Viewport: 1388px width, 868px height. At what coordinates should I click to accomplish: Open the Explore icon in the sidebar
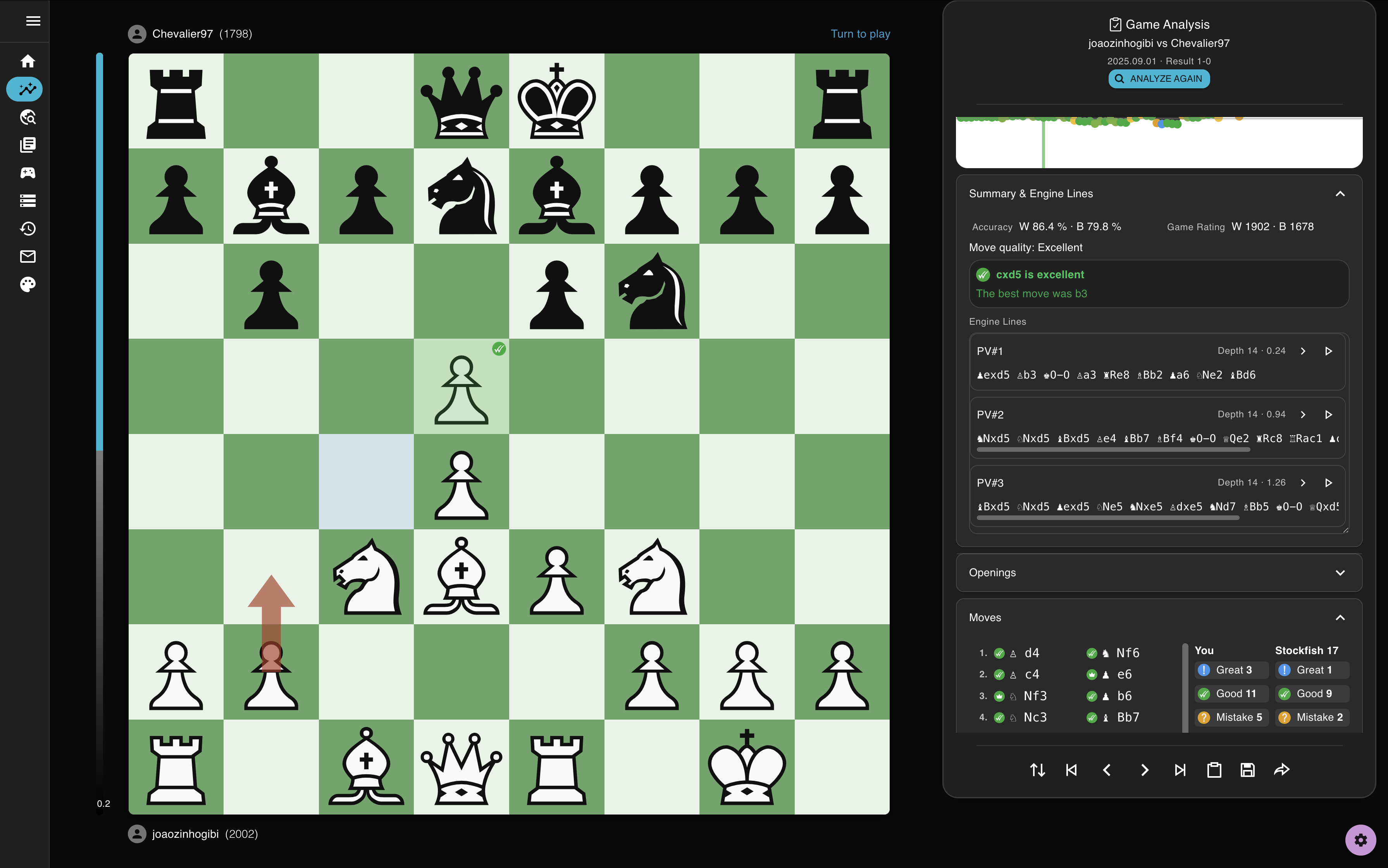(x=28, y=117)
